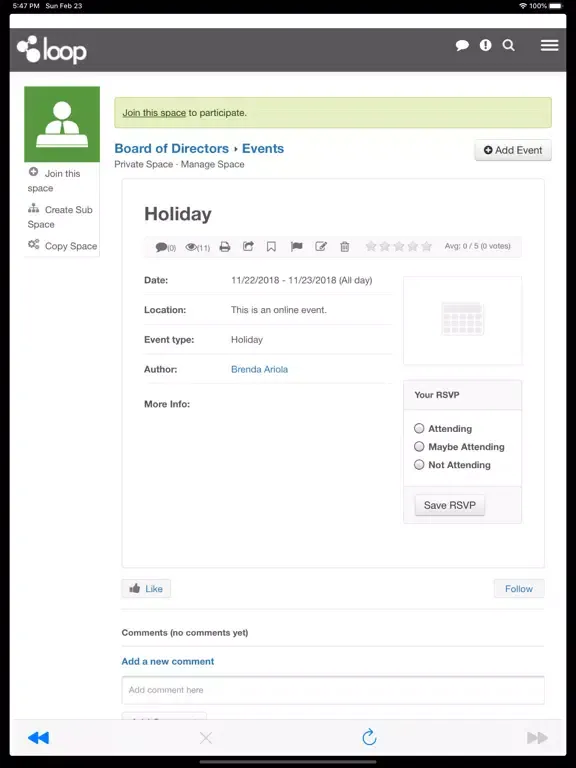Image resolution: width=576 pixels, height=768 pixels.
Task: Rate the event five stars
Action: tap(427, 246)
